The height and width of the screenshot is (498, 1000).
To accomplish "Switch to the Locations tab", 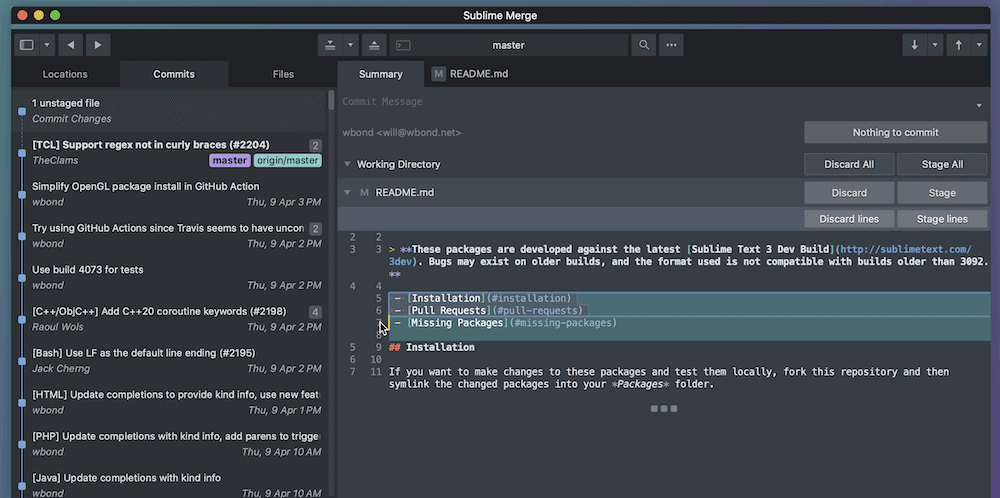I will (65, 74).
